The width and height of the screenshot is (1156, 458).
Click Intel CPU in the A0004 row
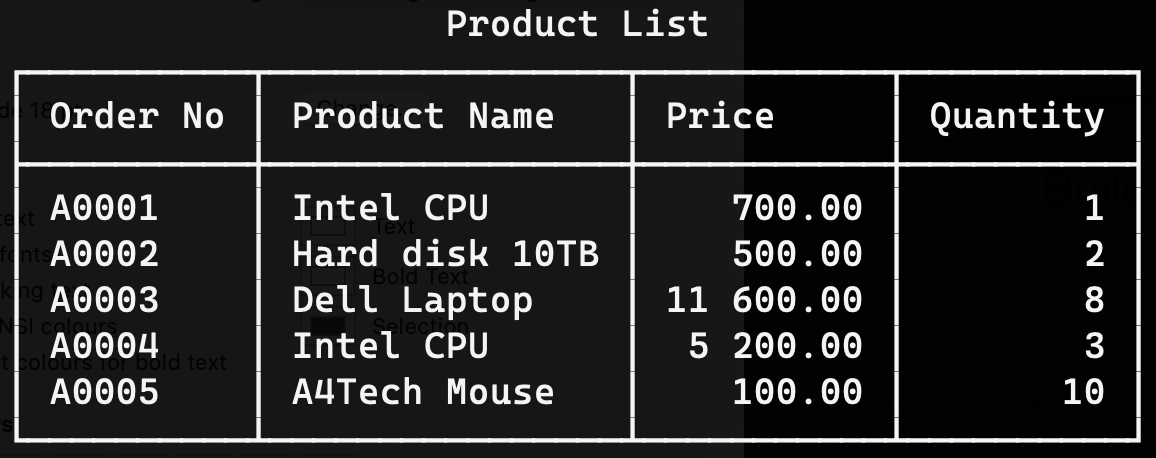(x=390, y=346)
